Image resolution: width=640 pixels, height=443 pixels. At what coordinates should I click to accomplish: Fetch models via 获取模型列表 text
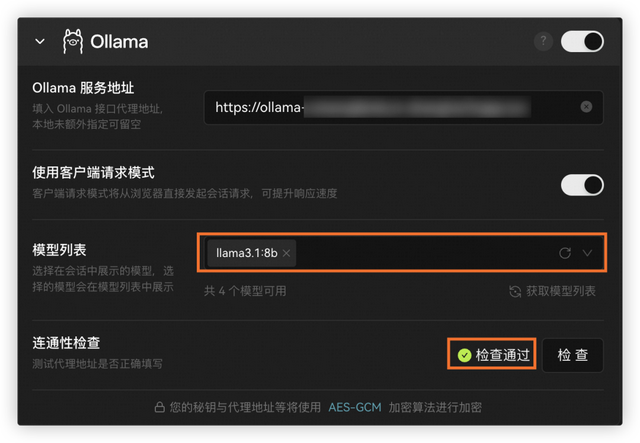[x=561, y=291]
